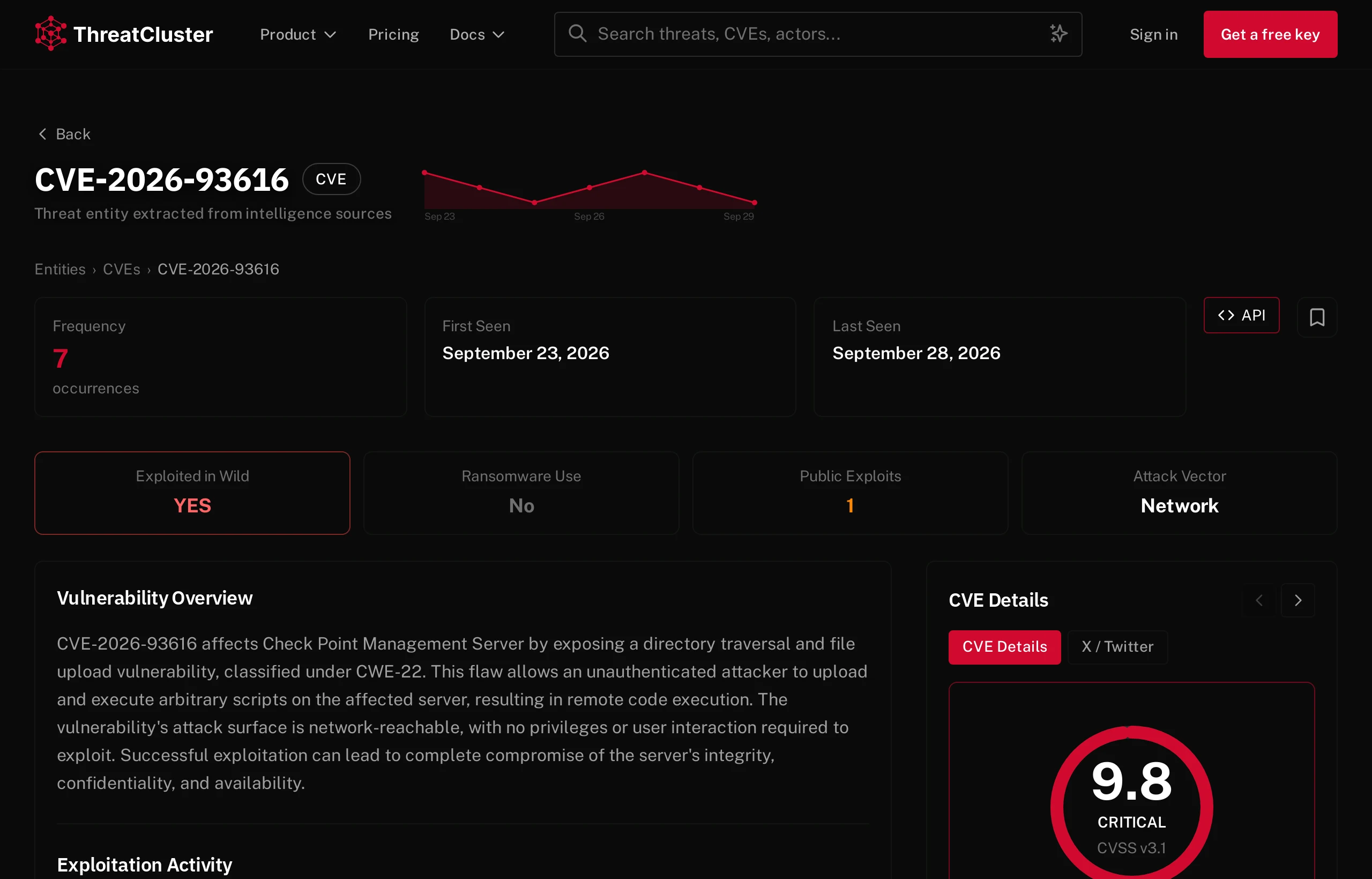Select the Ransomware Use card
Viewport: 1372px width, 879px height.
point(521,493)
